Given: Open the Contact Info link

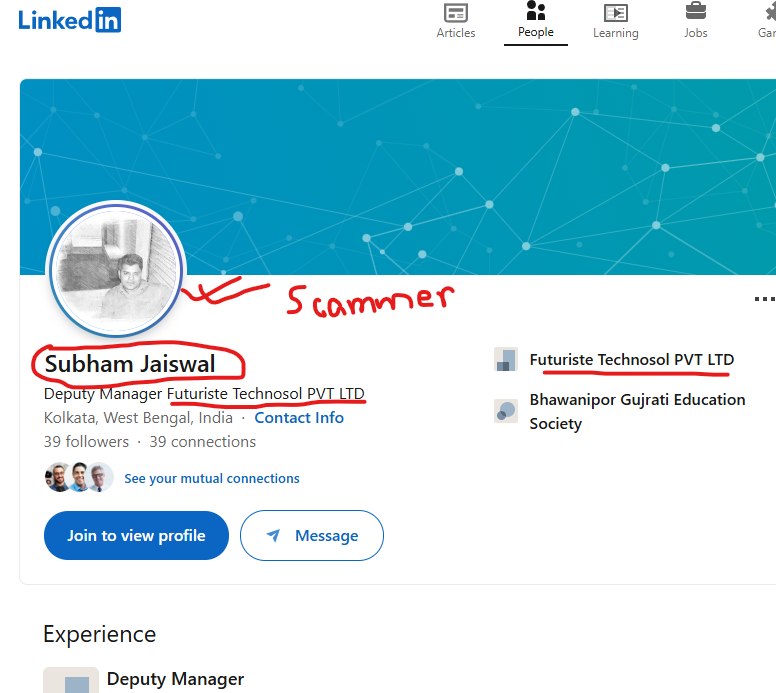Looking at the screenshot, I should pyautogui.click(x=299, y=418).
